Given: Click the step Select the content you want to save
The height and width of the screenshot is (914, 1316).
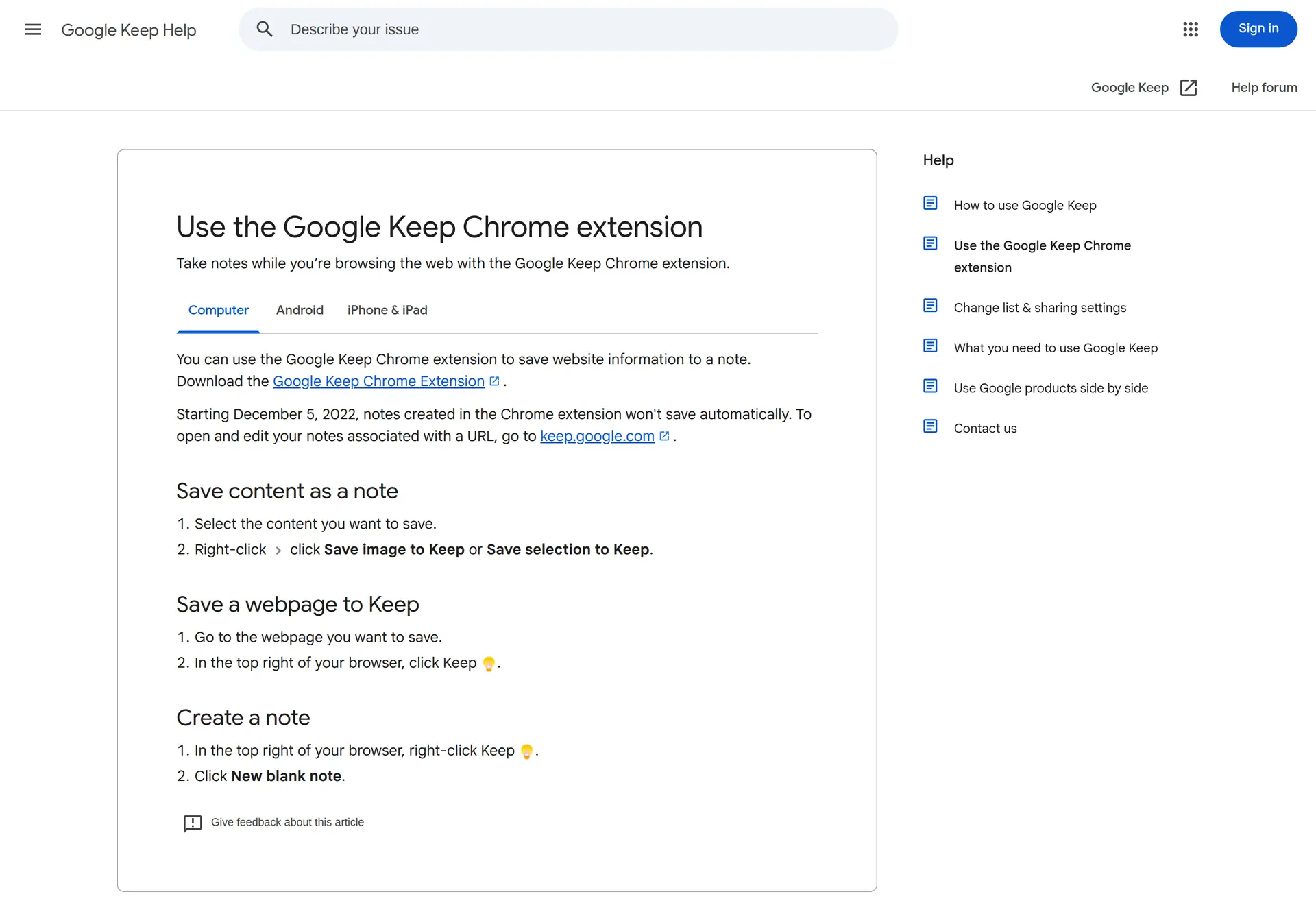Looking at the screenshot, I should (x=315, y=524).
